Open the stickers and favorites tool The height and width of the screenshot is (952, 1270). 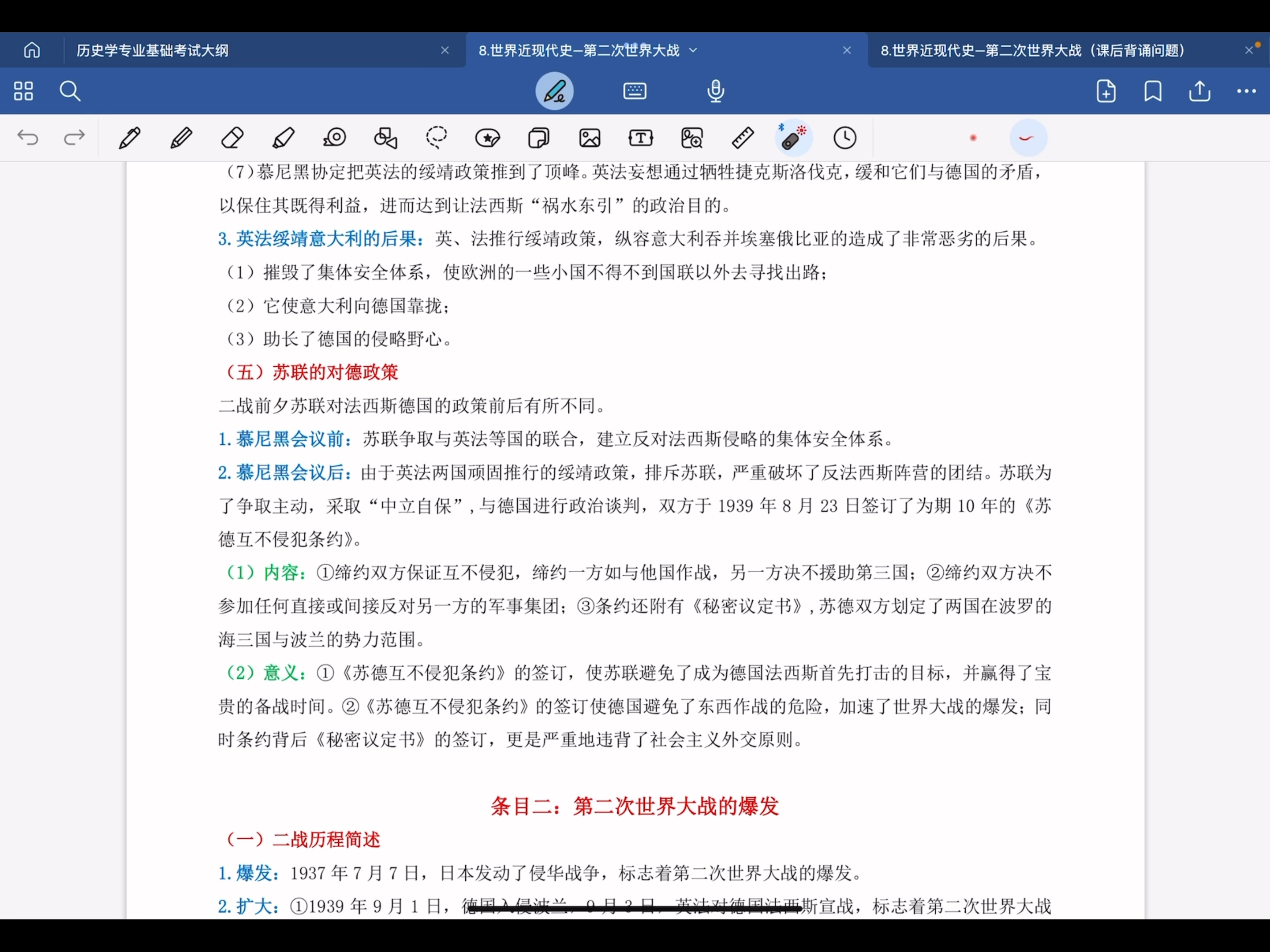487,138
